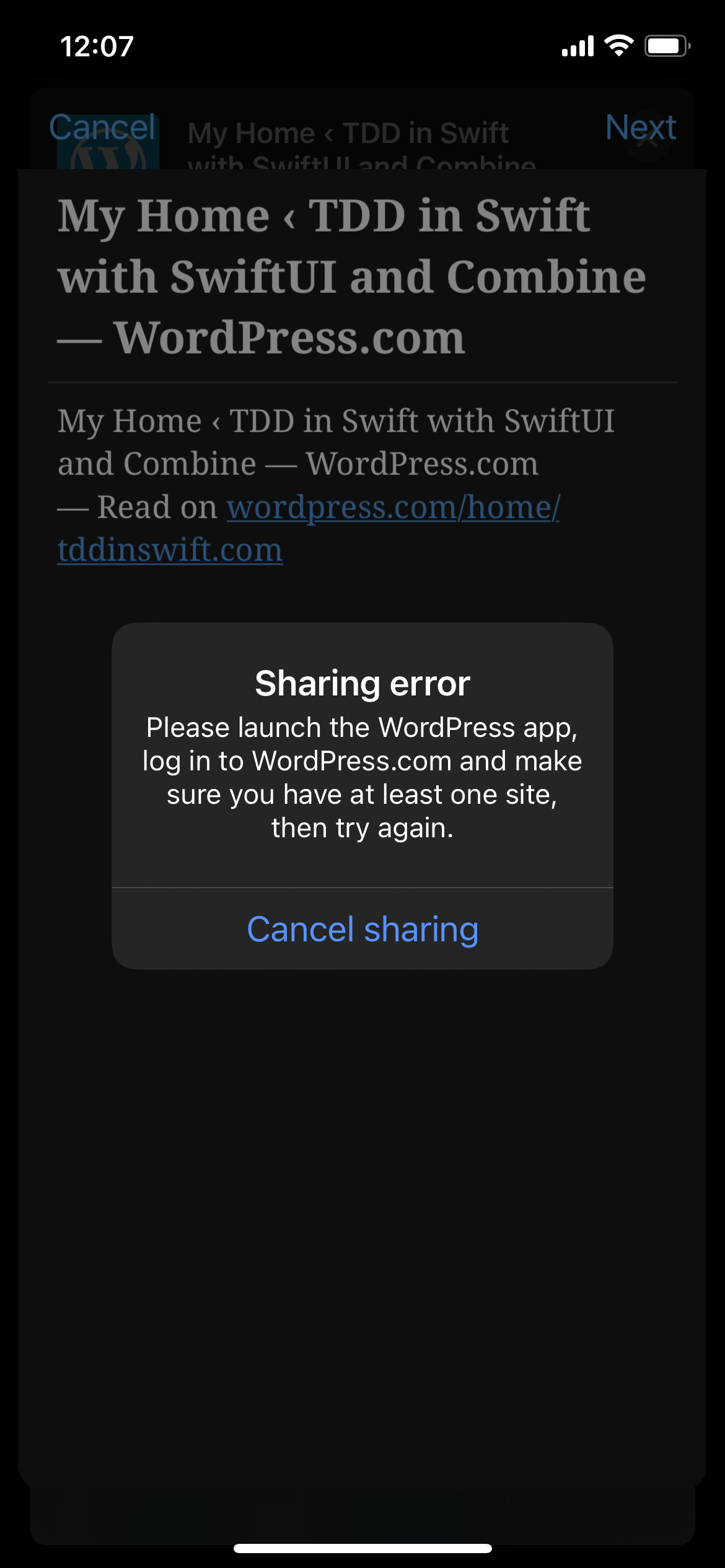
Task: Tap the round X close icon behind Next
Action: click(647, 140)
